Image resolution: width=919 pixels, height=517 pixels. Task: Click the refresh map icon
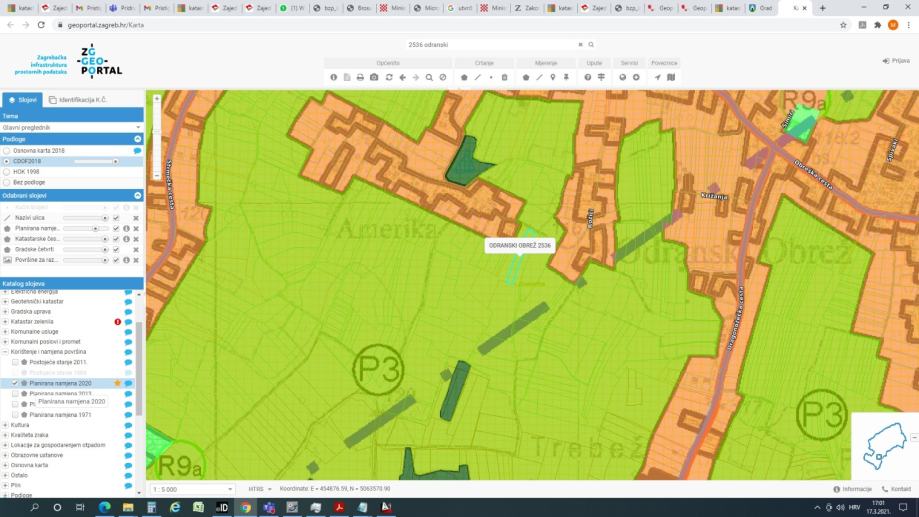[388, 77]
